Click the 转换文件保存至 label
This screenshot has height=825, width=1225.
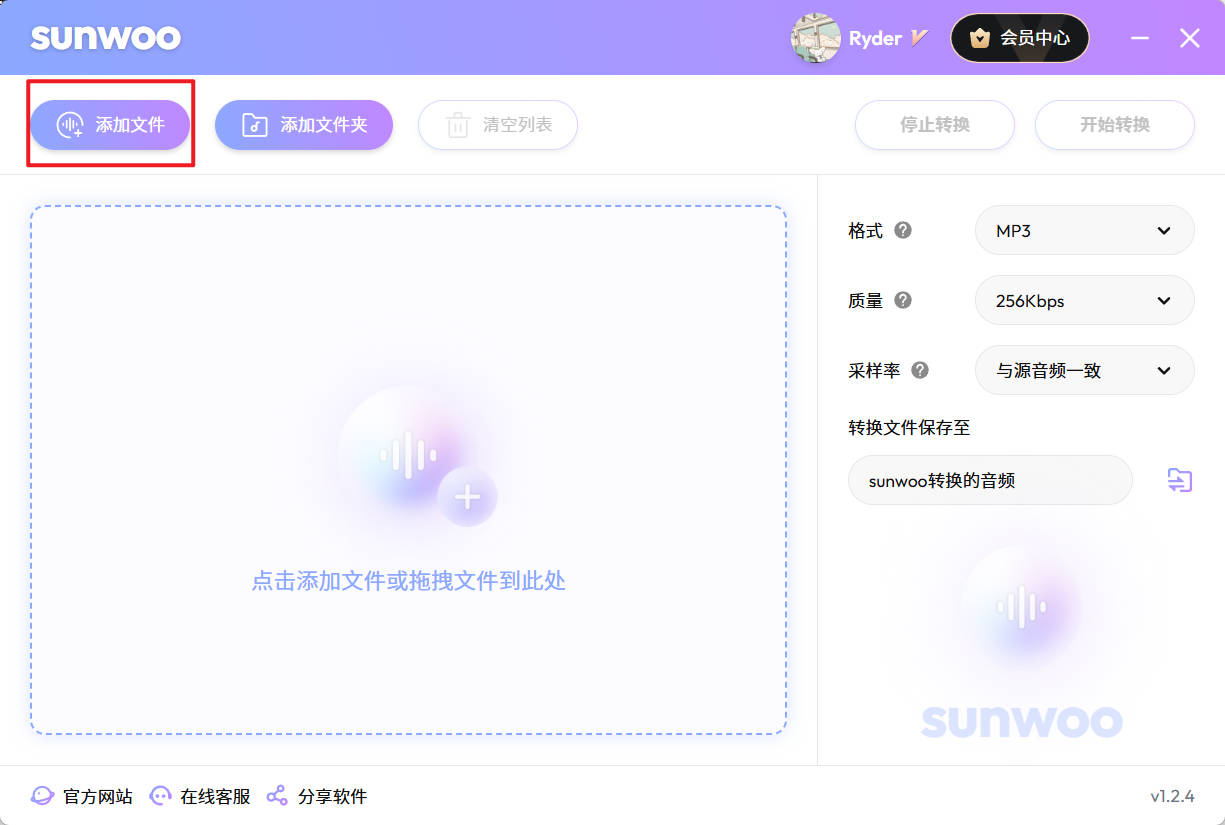(x=910, y=427)
